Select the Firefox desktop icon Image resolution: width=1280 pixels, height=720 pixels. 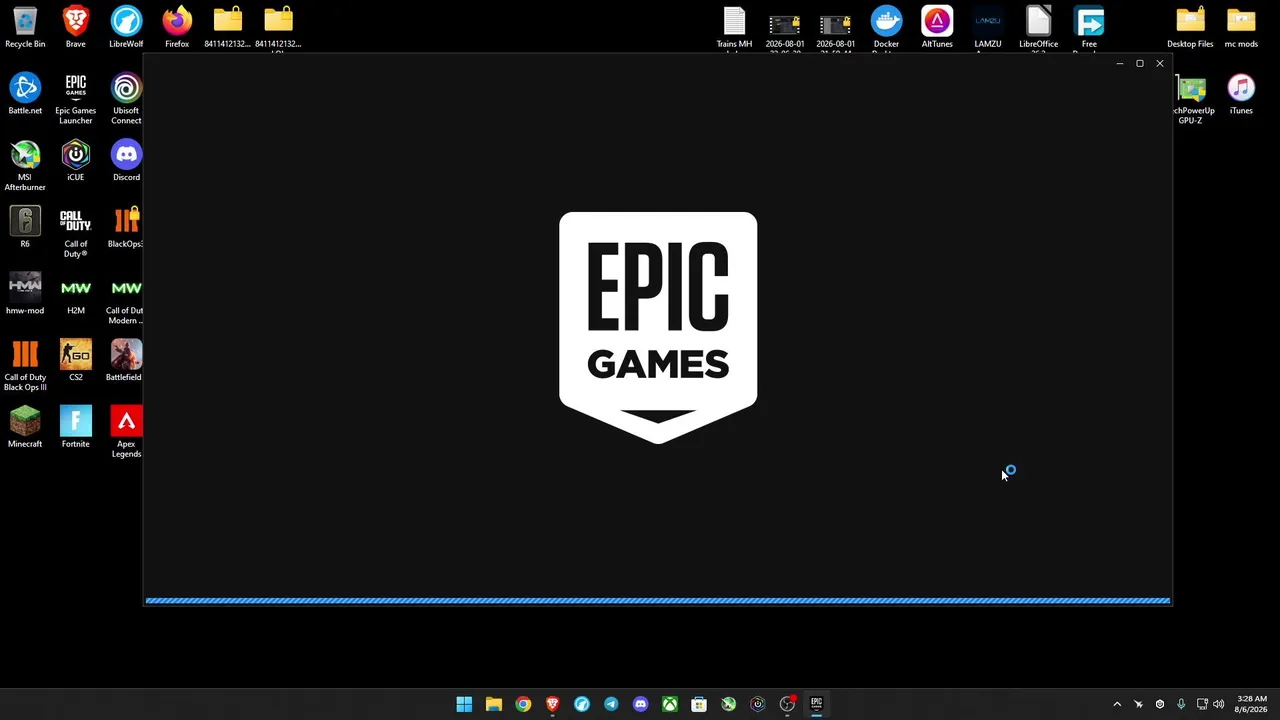point(177,27)
